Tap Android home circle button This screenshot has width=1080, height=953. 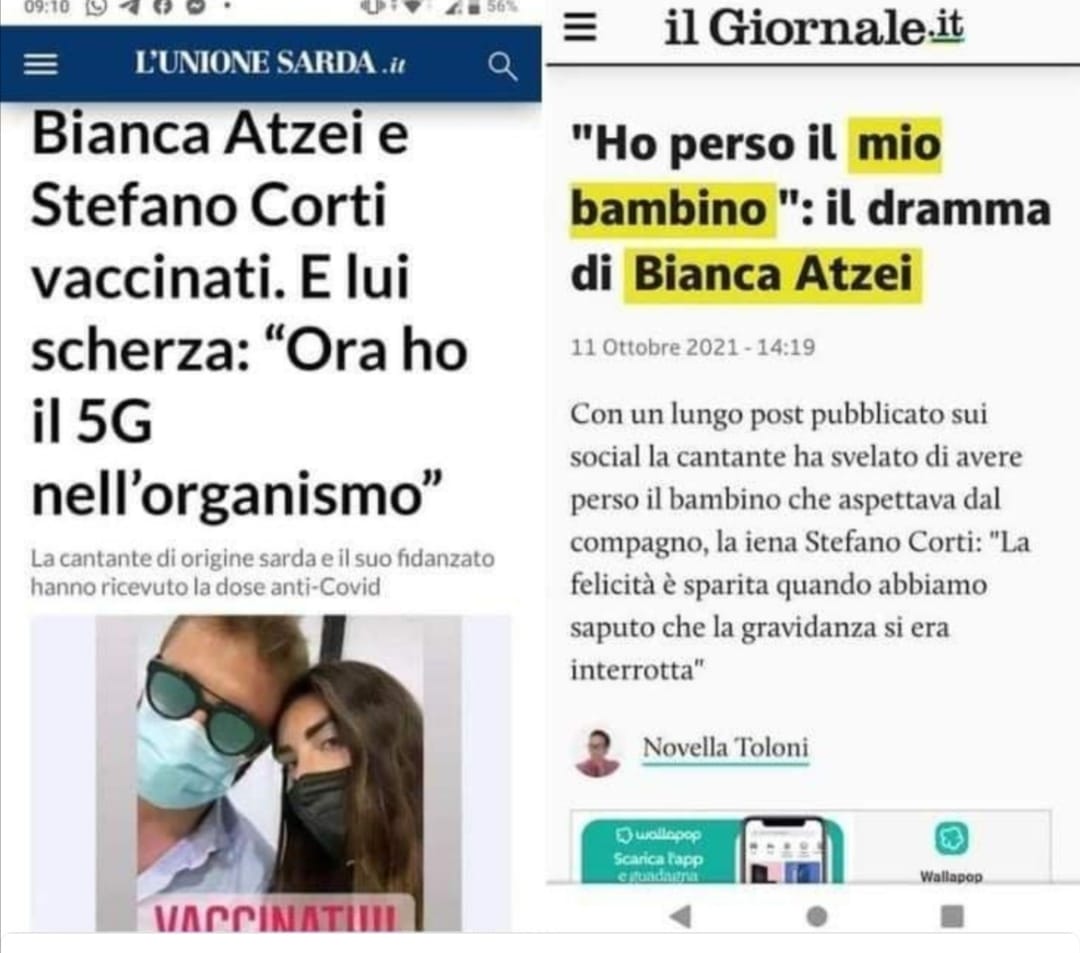(x=816, y=917)
